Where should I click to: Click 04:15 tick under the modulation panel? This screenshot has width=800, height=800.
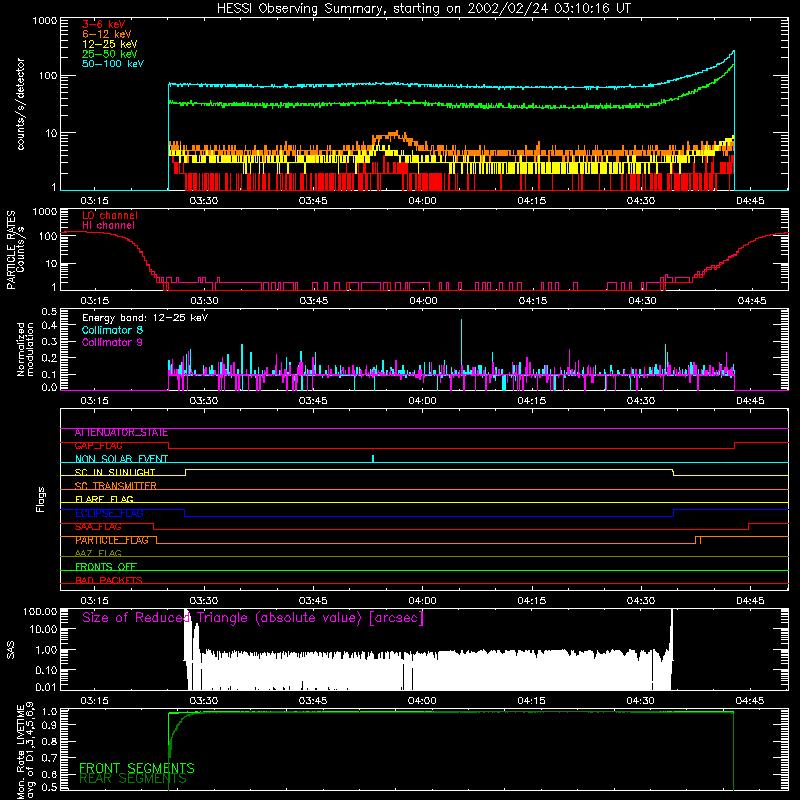pos(532,401)
